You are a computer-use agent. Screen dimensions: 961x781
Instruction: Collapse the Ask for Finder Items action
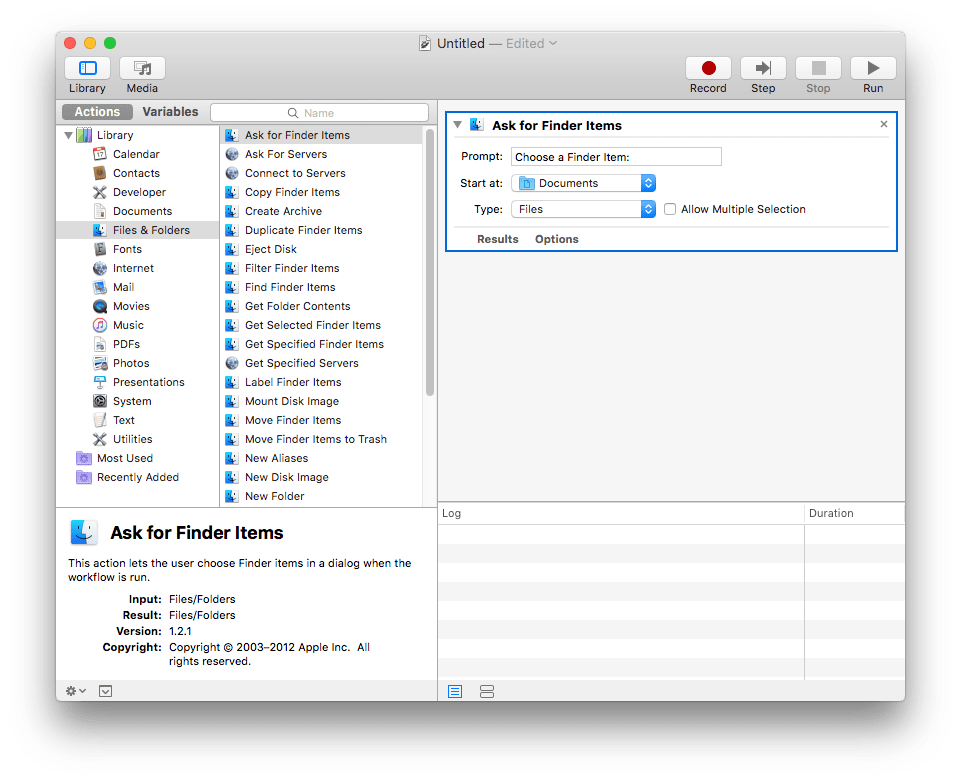(457, 124)
